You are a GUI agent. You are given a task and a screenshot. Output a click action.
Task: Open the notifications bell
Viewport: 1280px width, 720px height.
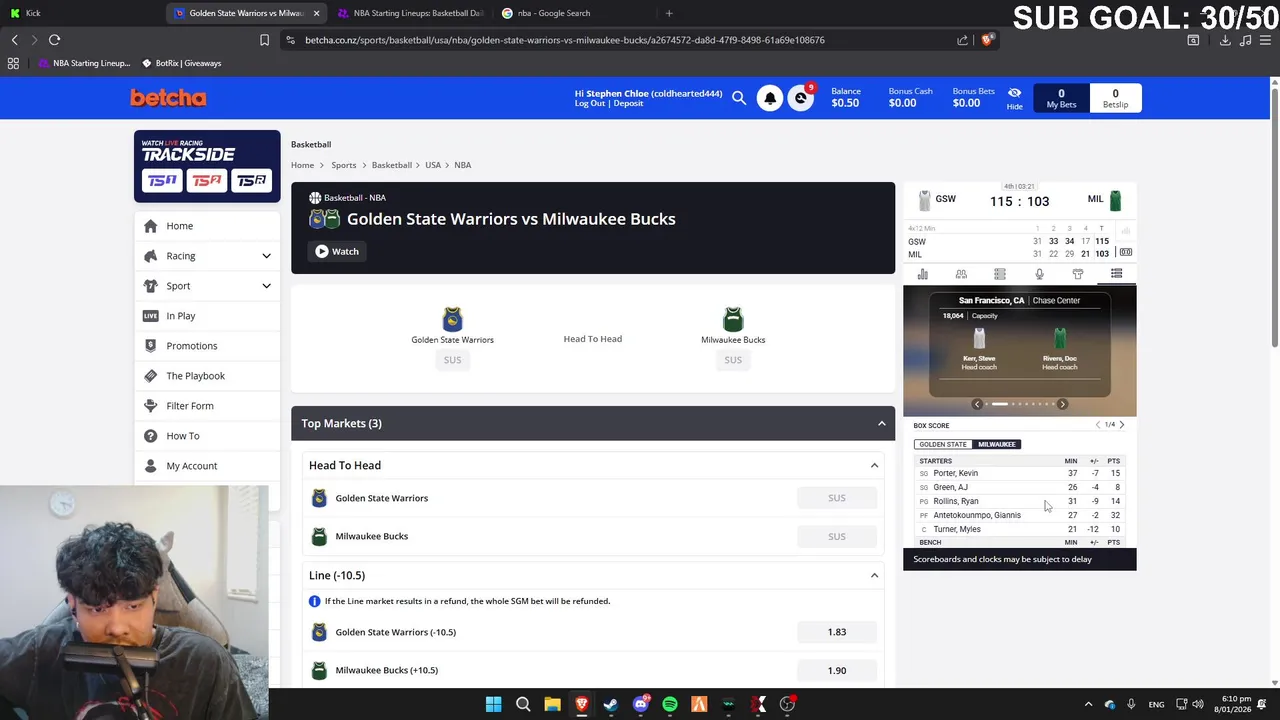tap(770, 98)
